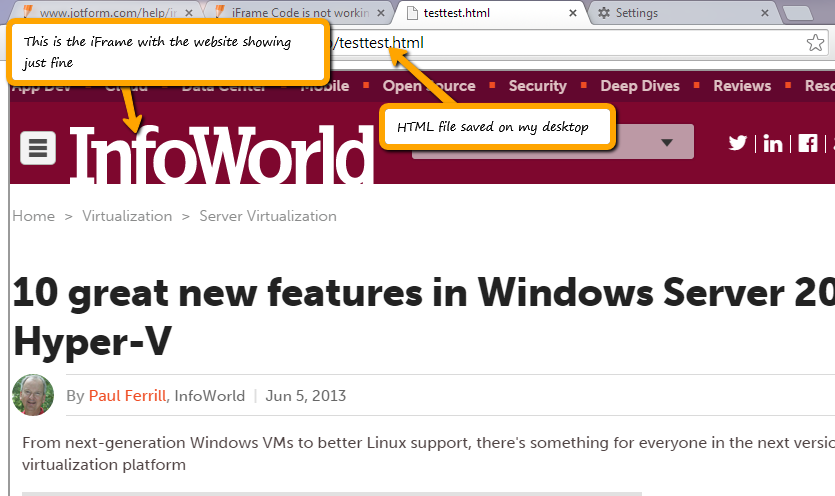Close the testtest.html tab

[x=572, y=13]
